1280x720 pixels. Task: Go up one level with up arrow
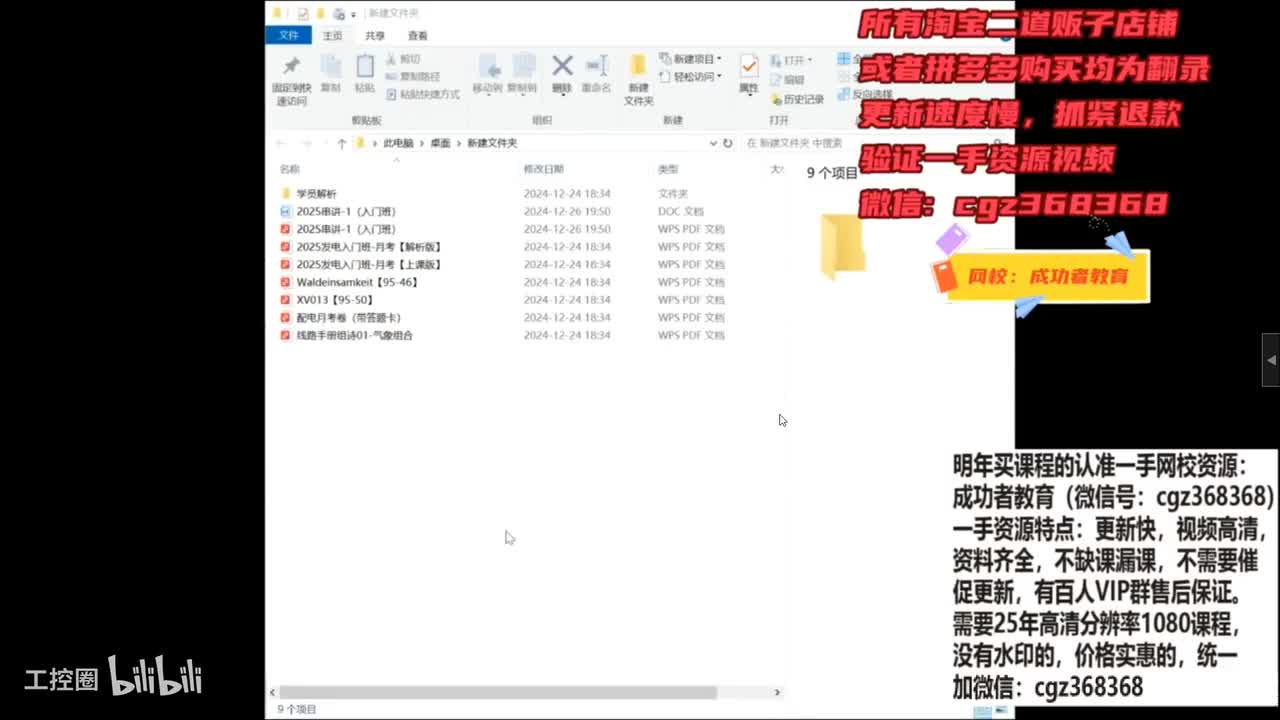pyautogui.click(x=341, y=143)
